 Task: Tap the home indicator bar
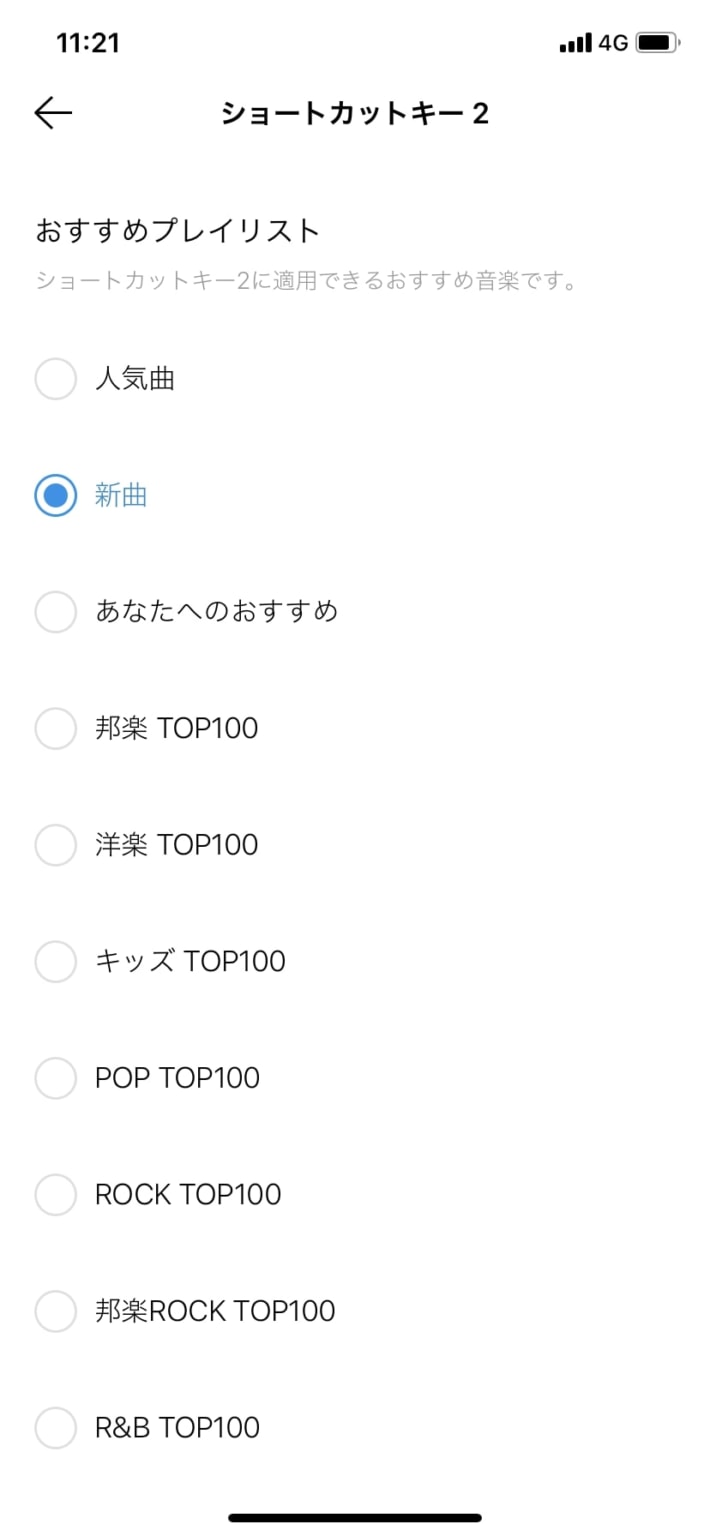click(354, 1516)
